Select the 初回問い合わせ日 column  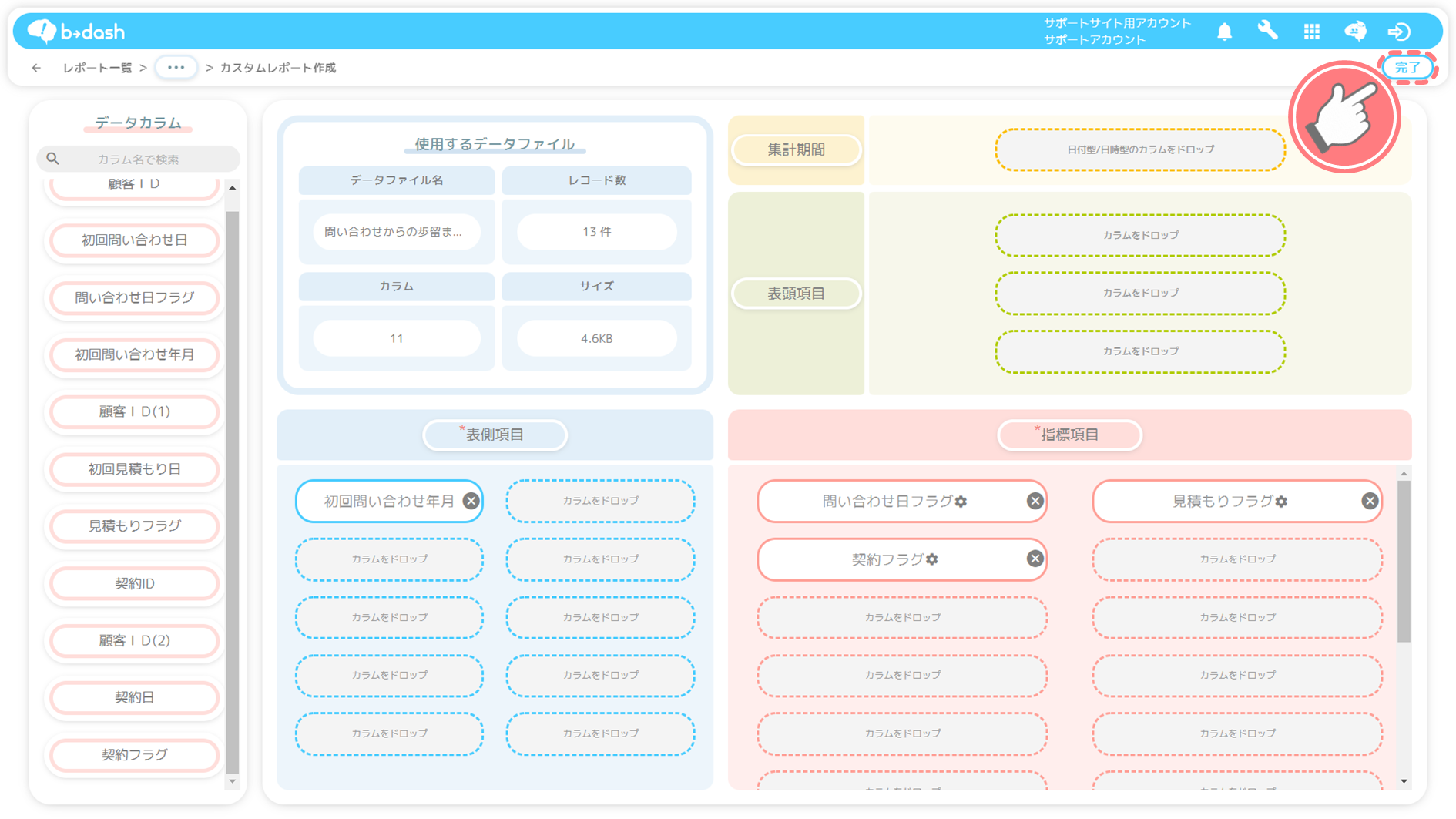pyautogui.click(x=135, y=240)
